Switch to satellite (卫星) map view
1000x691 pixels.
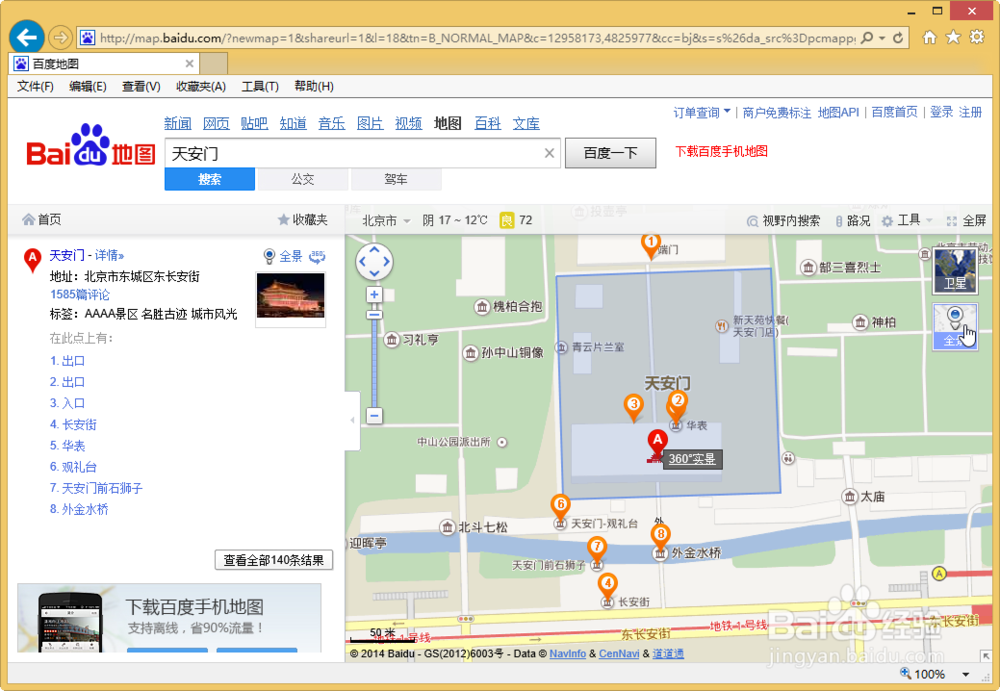tap(955, 271)
